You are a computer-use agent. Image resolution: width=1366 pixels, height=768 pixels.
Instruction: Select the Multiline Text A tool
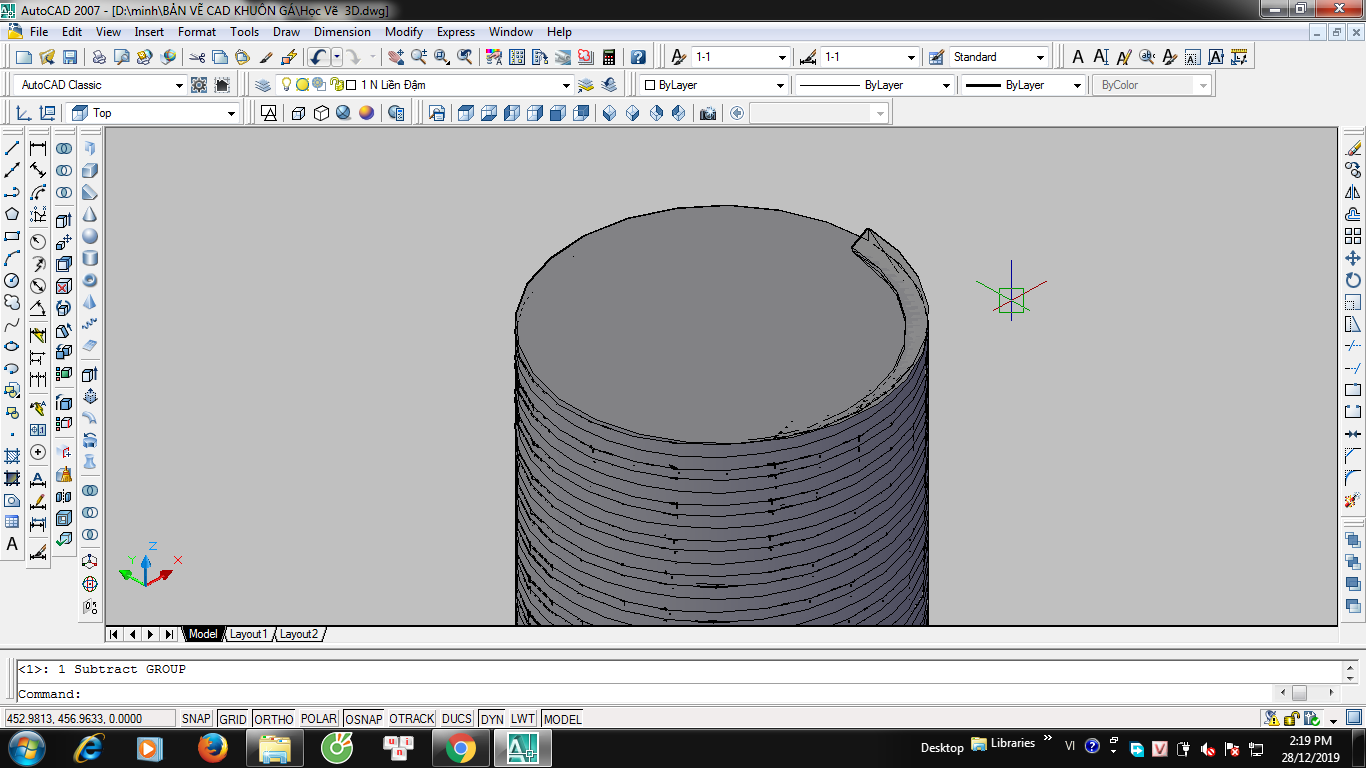tap(12, 544)
